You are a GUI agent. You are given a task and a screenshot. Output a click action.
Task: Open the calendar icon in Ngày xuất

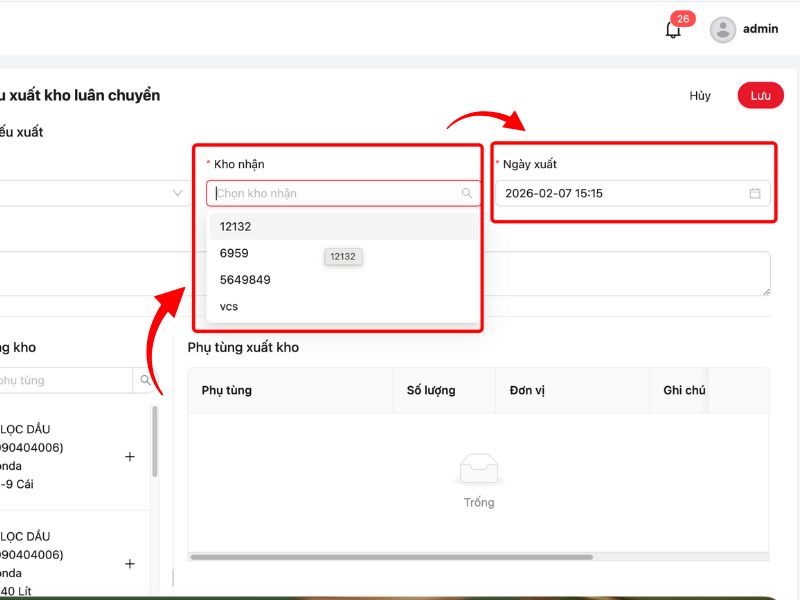coord(755,193)
